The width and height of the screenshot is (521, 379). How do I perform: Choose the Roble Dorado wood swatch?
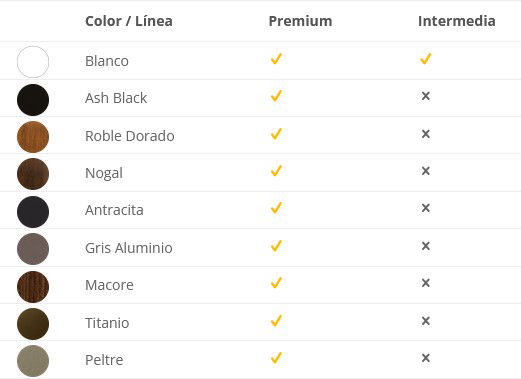[x=33, y=137]
